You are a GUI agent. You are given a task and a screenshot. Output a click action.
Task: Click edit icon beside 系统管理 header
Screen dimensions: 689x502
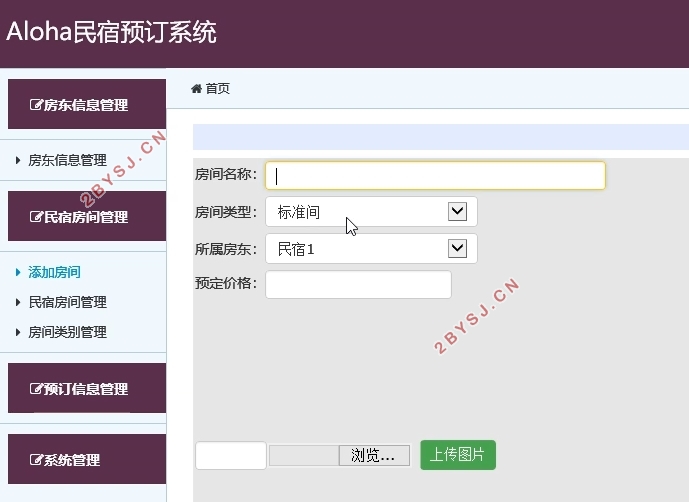click(37, 460)
